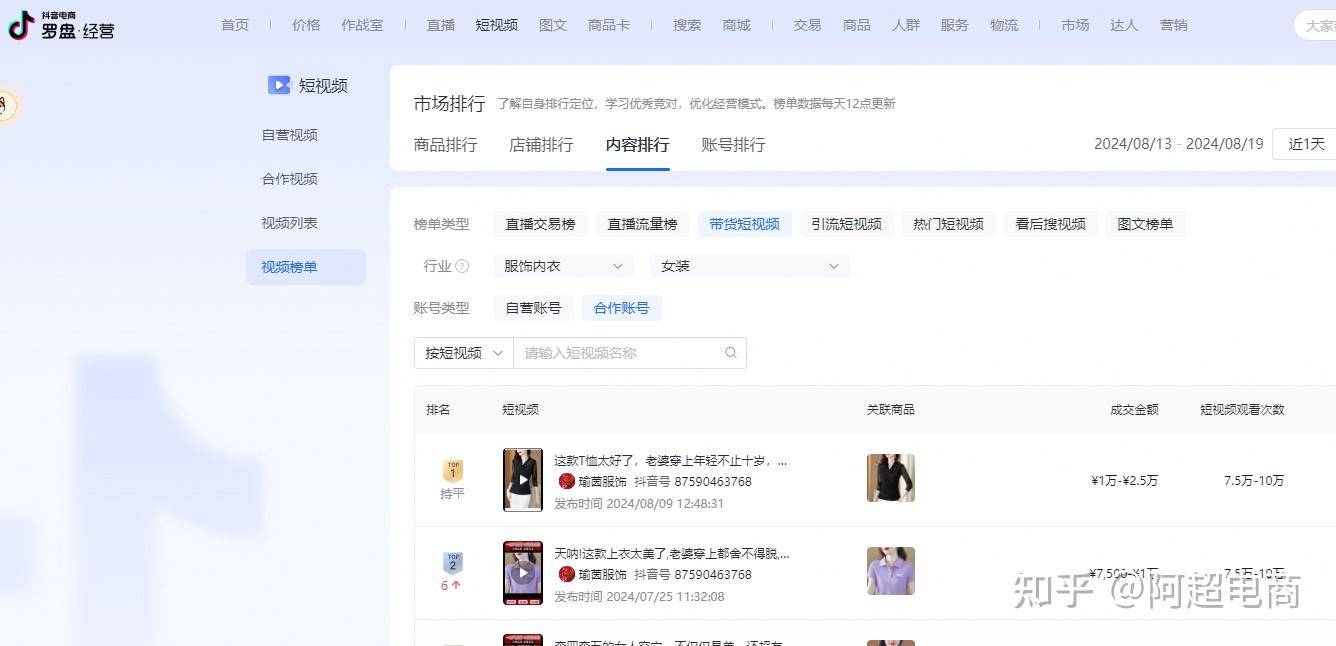Select the 引流短视频 list type

(x=846, y=224)
